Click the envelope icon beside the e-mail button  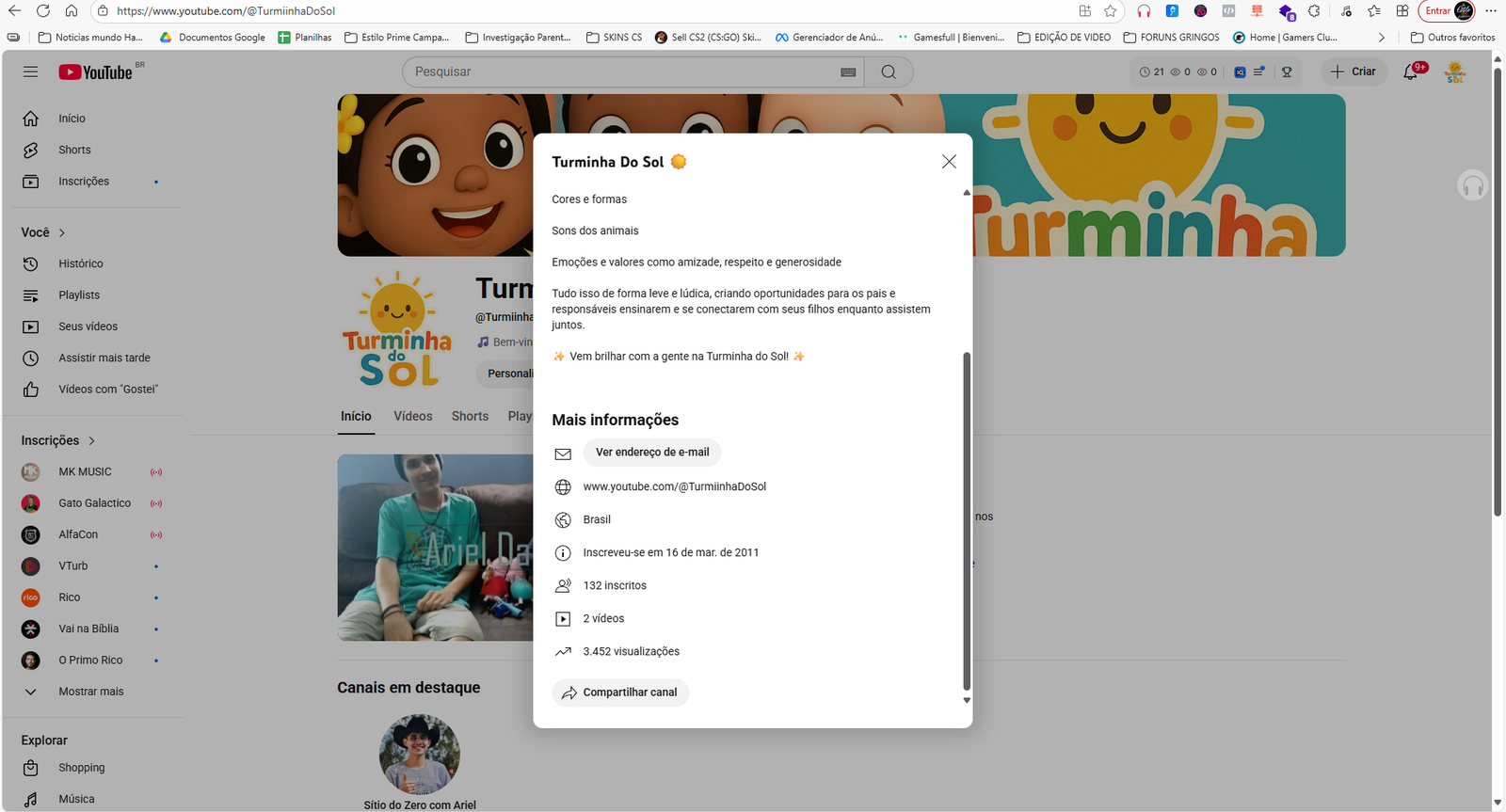coord(563,454)
